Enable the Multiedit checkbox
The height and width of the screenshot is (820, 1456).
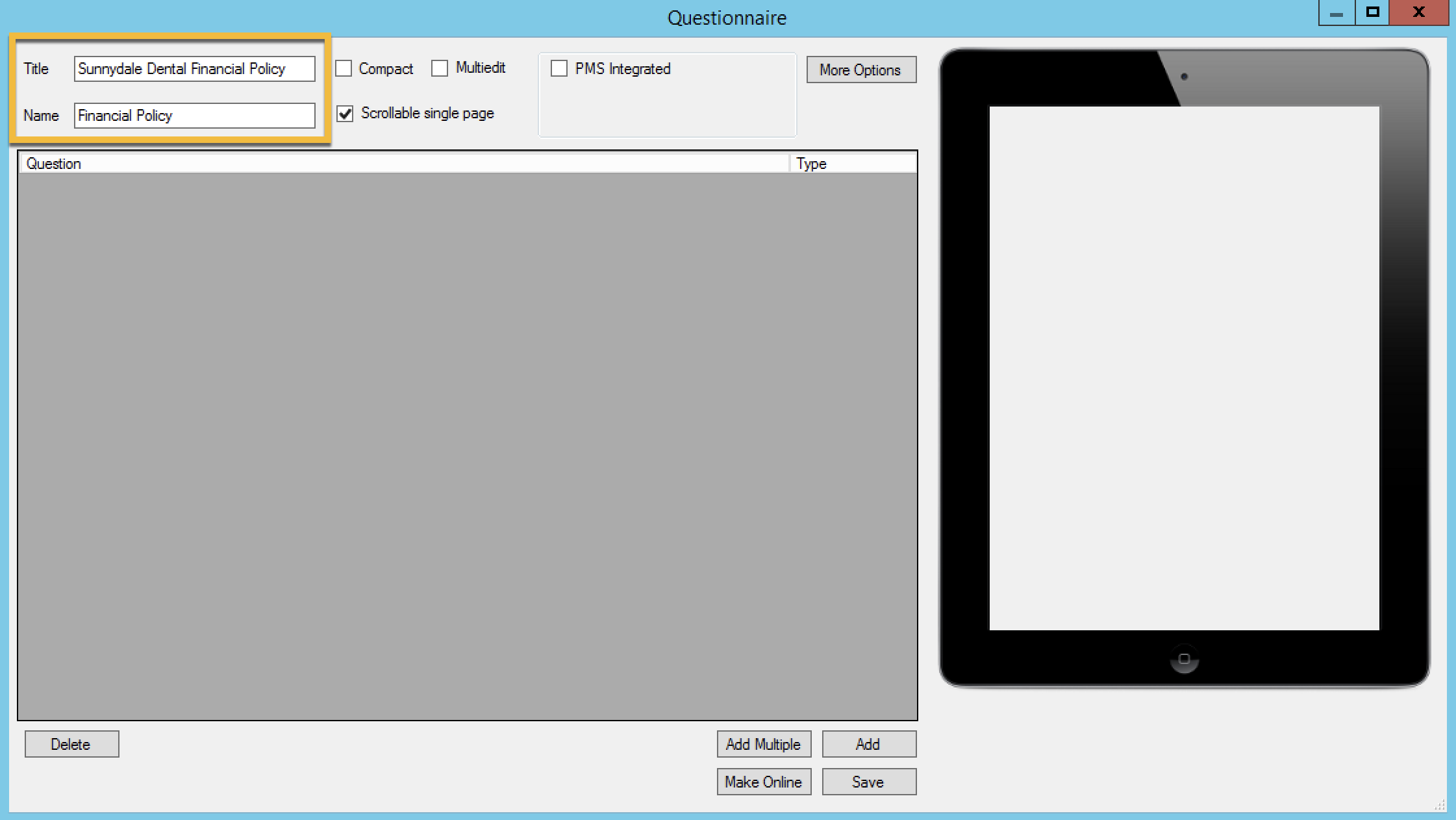[440, 68]
